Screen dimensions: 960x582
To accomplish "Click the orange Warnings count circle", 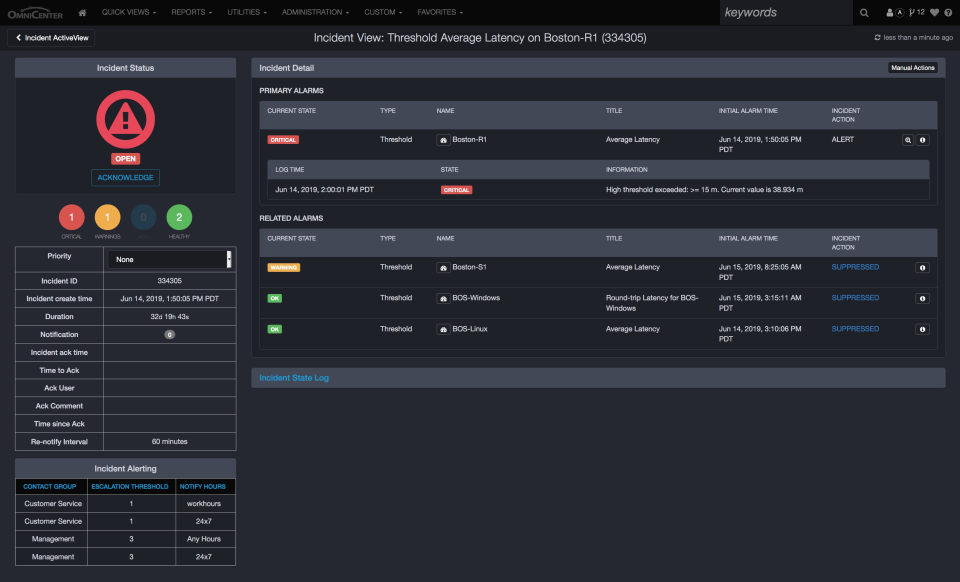I will pos(107,217).
